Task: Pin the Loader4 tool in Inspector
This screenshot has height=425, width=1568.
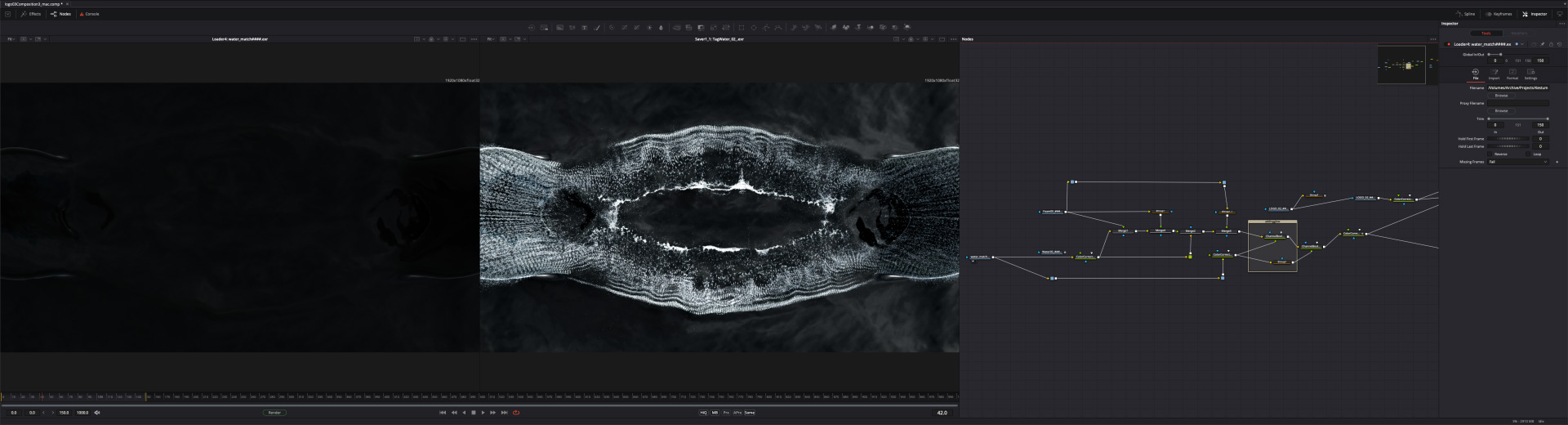Action: [1543, 44]
